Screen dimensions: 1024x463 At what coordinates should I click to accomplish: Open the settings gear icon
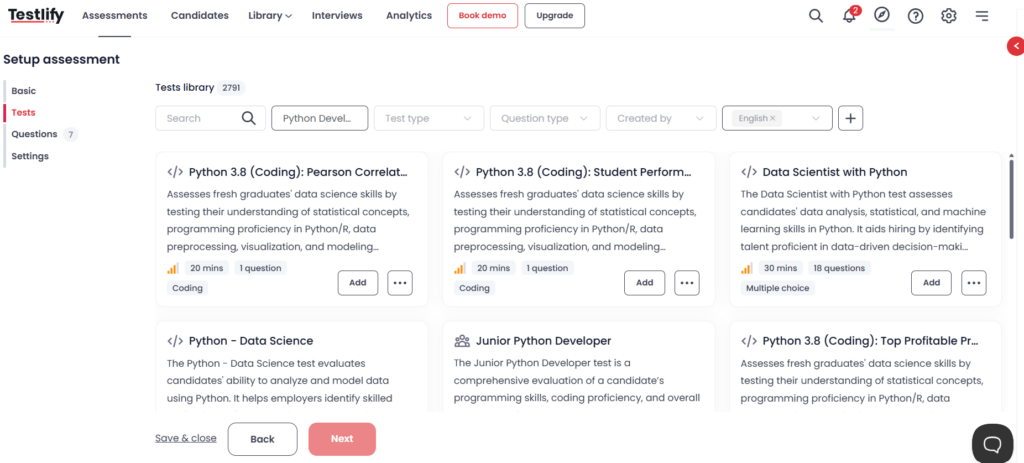(x=948, y=16)
